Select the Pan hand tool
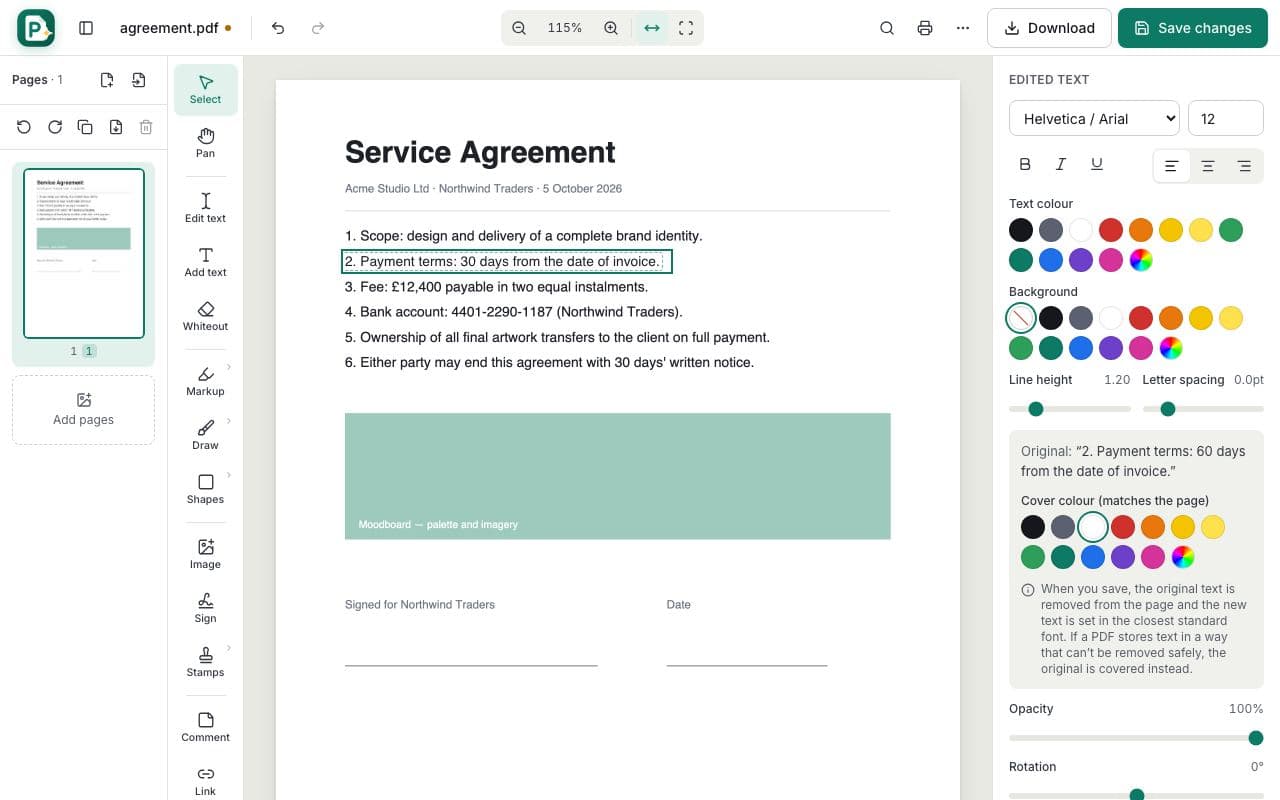The image size is (1280, 800). tap(205, 143)
